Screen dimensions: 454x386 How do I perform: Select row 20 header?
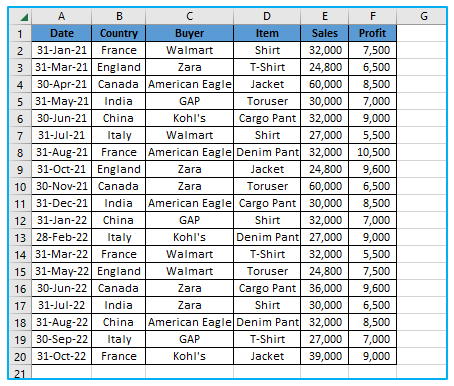tap(20, 356)
